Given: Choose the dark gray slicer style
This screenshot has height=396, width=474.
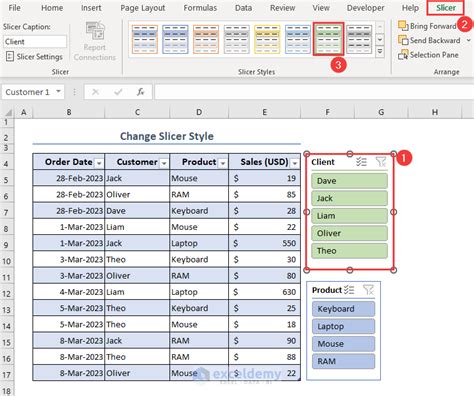Looking at the screenshot, I should click(x=359, y=39).
